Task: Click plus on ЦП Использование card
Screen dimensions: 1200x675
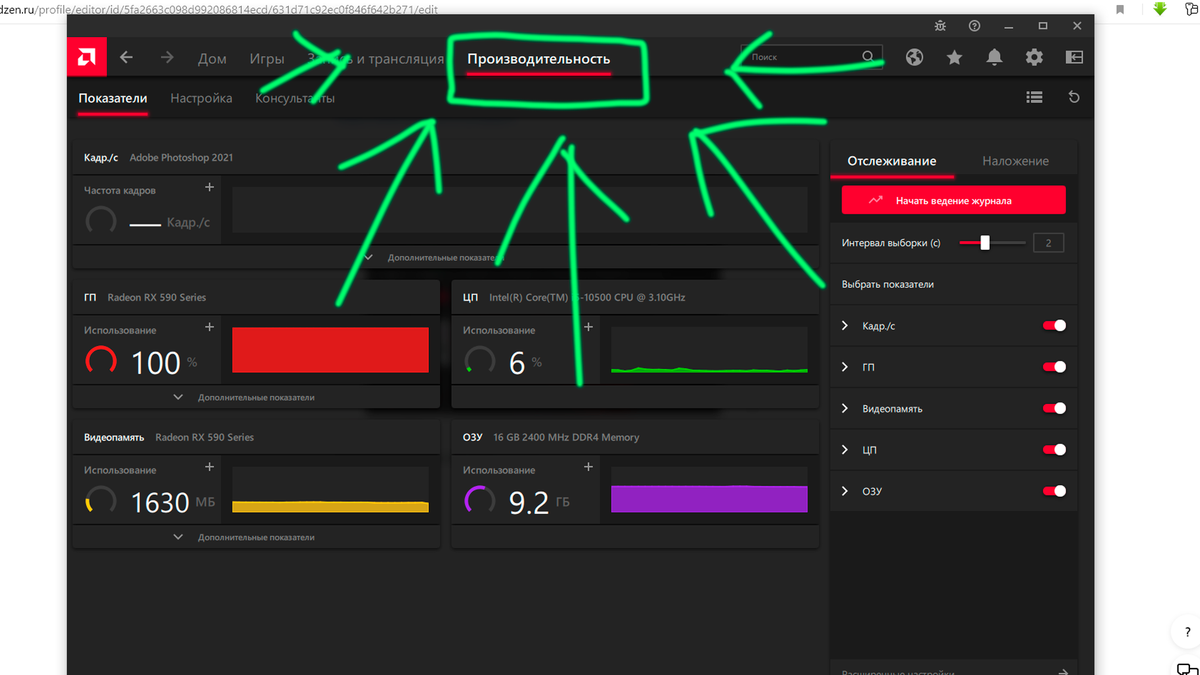Action: click(x=588, y=327)
